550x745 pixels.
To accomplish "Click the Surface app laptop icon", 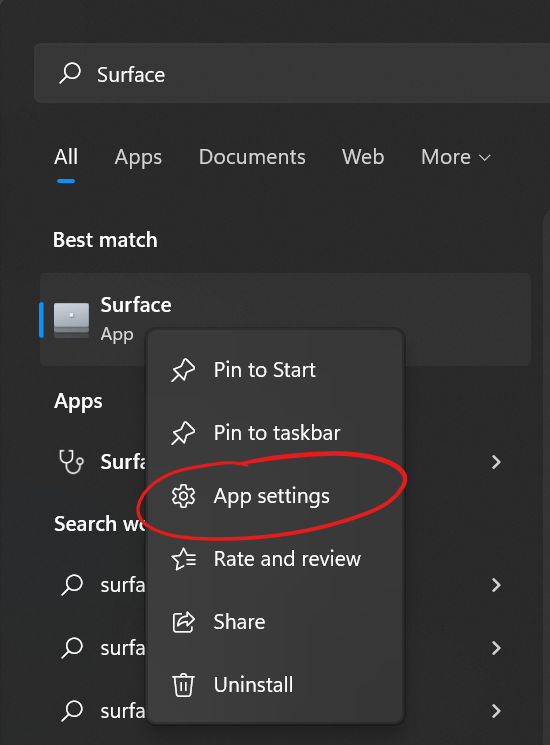I will [x=71, y=320].
